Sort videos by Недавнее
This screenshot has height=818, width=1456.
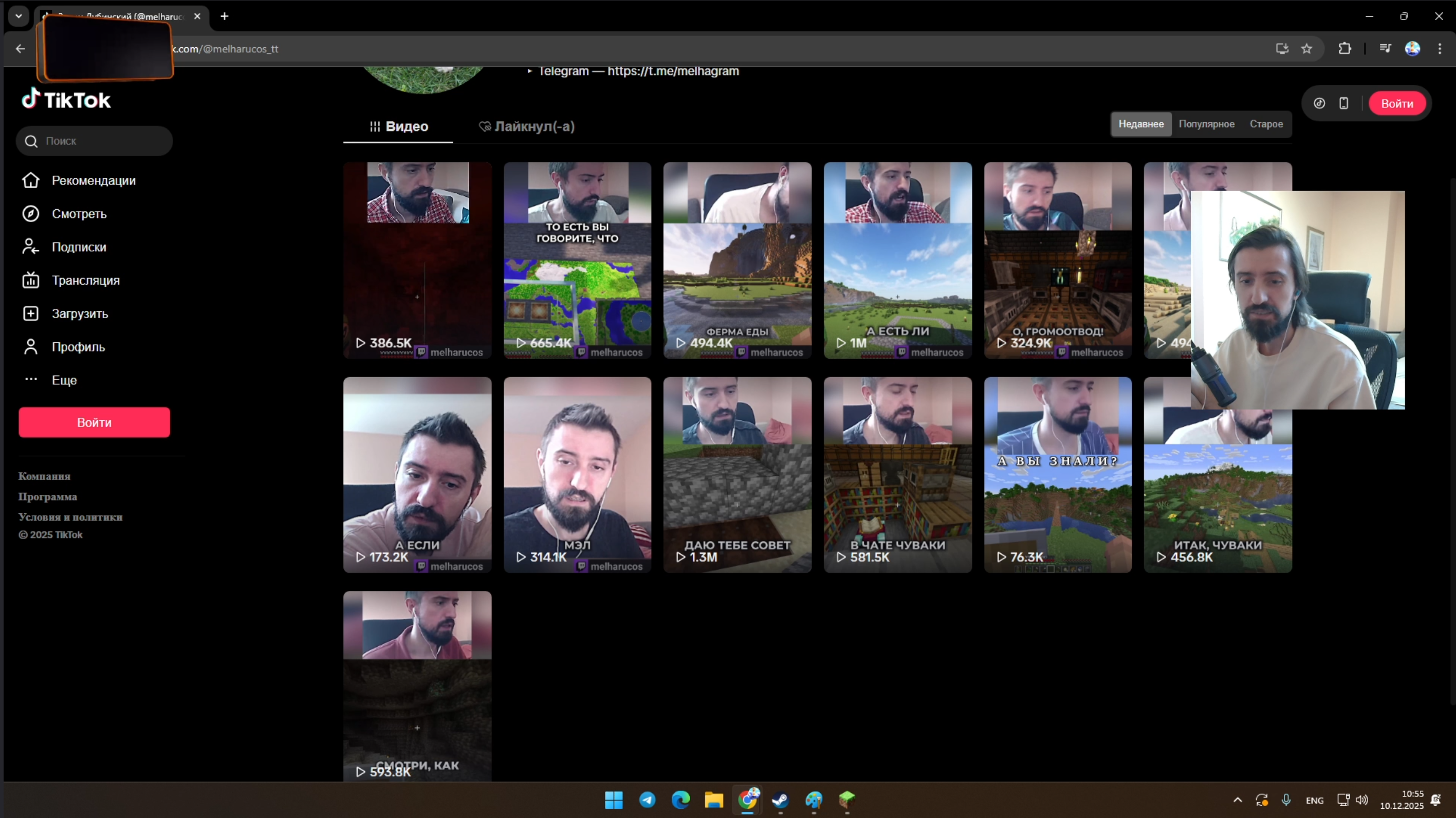click(x=1140, y=124)
